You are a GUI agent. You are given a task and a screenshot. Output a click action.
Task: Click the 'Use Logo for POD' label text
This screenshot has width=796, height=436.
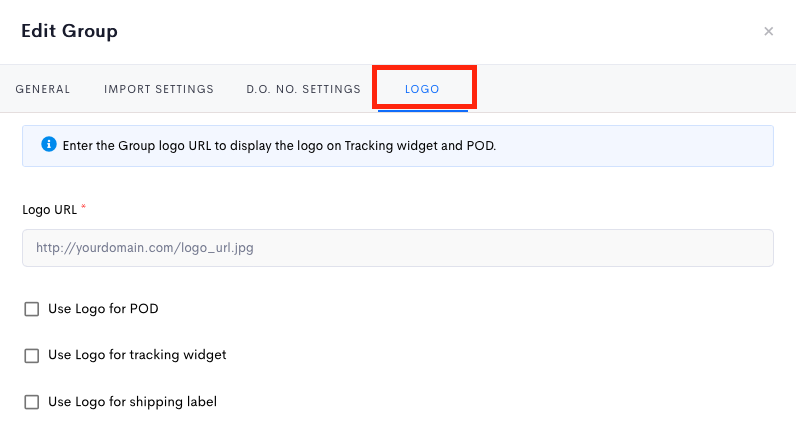tap(103, 309)
